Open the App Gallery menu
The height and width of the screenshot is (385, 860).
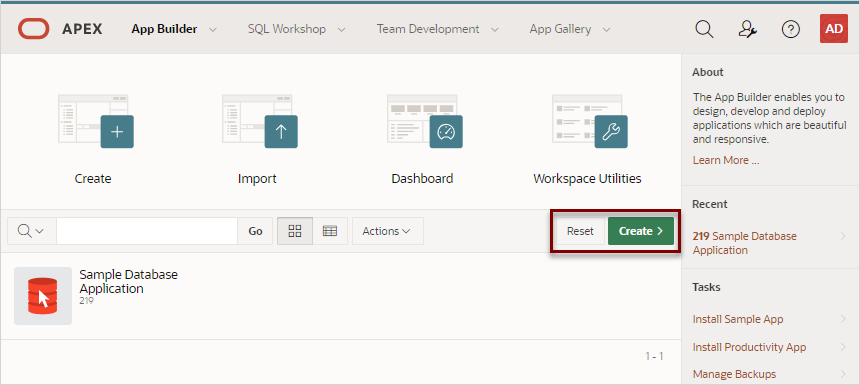[x=570, y=29]
